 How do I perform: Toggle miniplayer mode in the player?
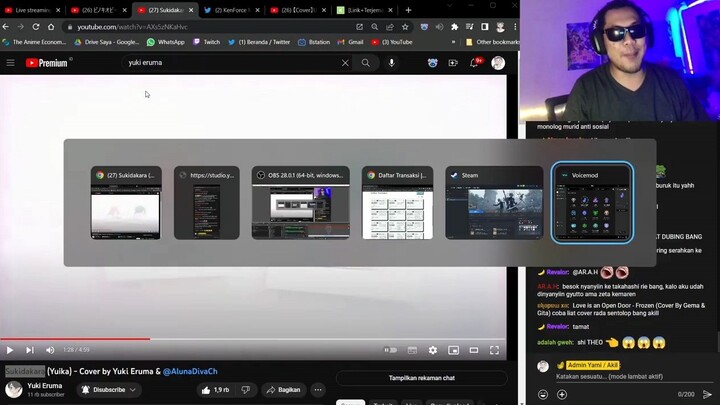[453, 350]
